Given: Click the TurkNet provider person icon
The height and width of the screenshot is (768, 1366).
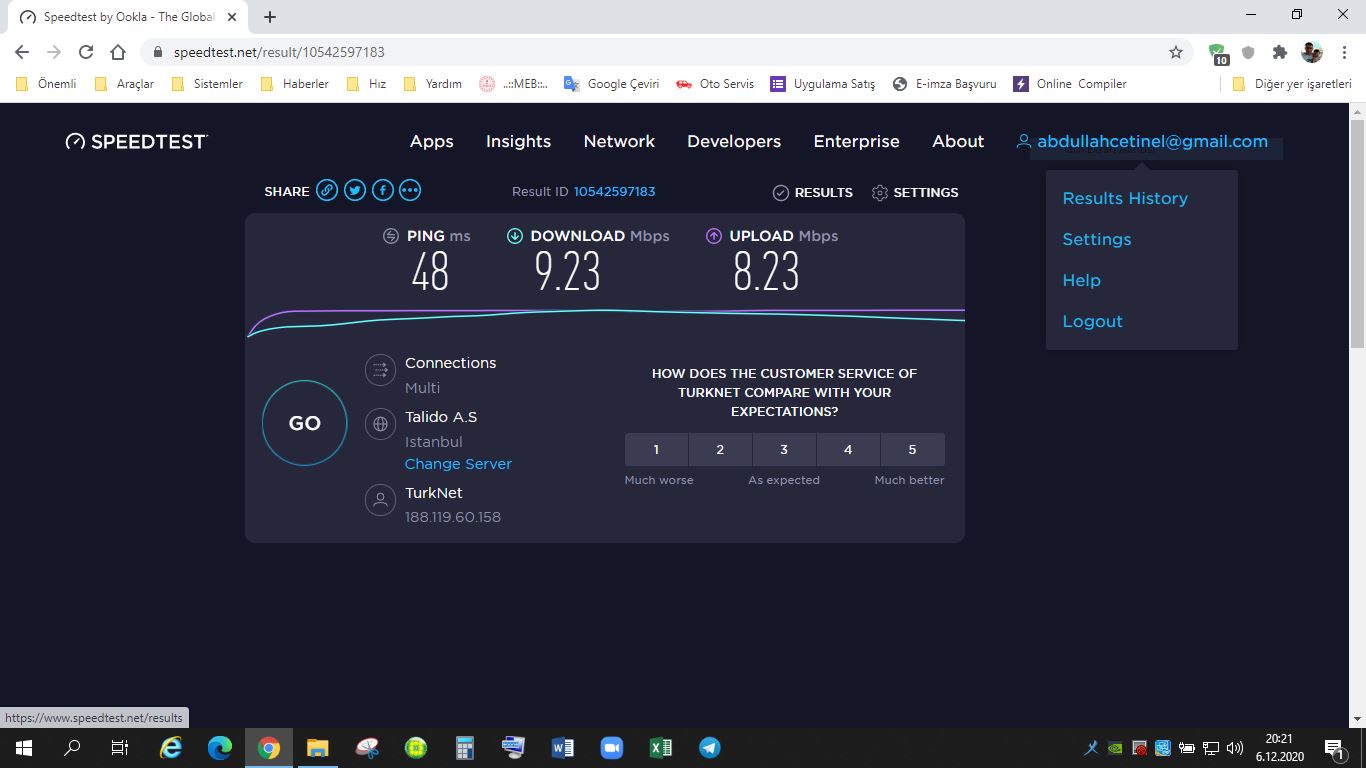Looking at the screenshot, I should (x=380, y=500).
